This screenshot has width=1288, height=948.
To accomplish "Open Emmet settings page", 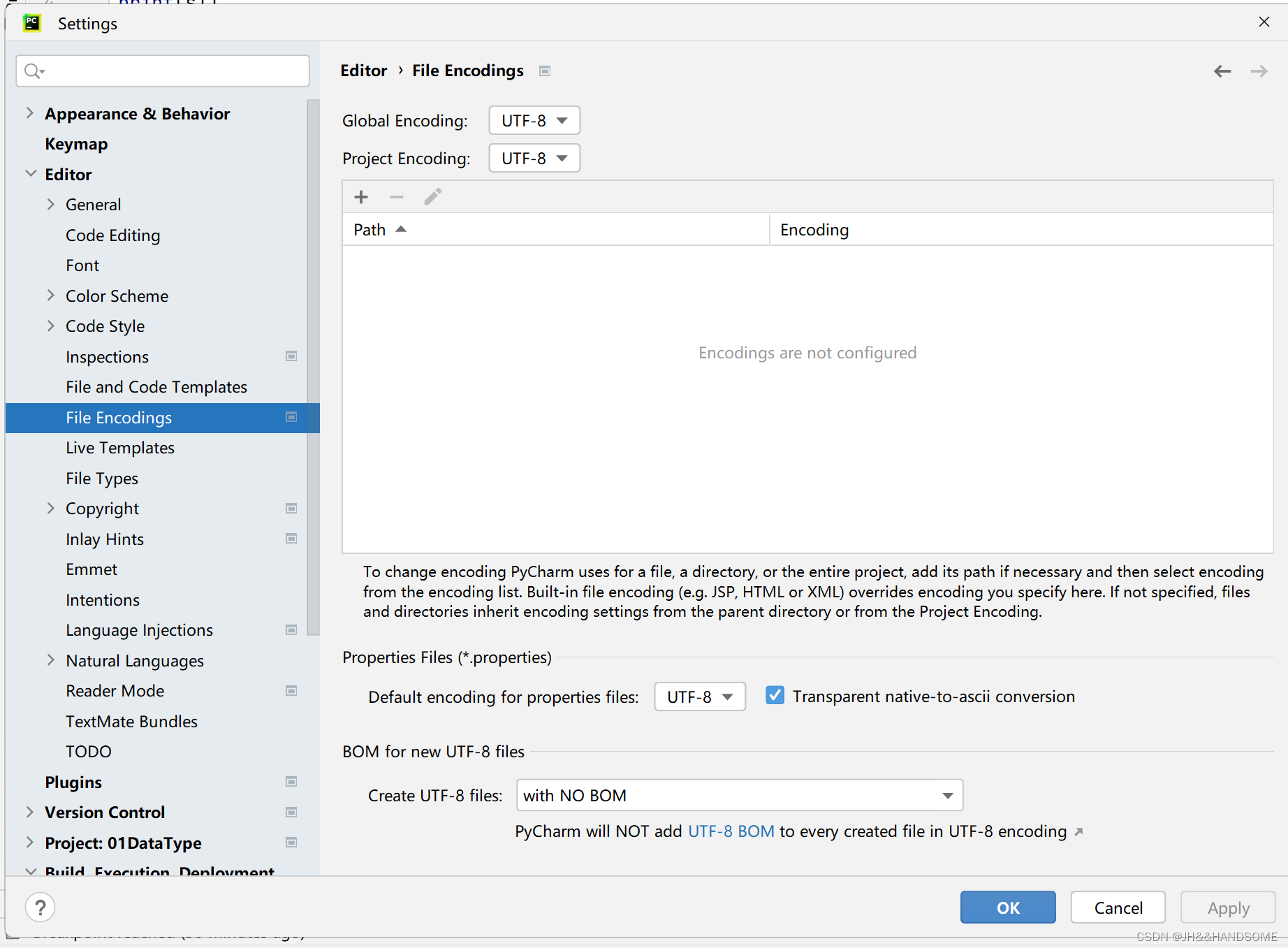I will coord(92,569).
